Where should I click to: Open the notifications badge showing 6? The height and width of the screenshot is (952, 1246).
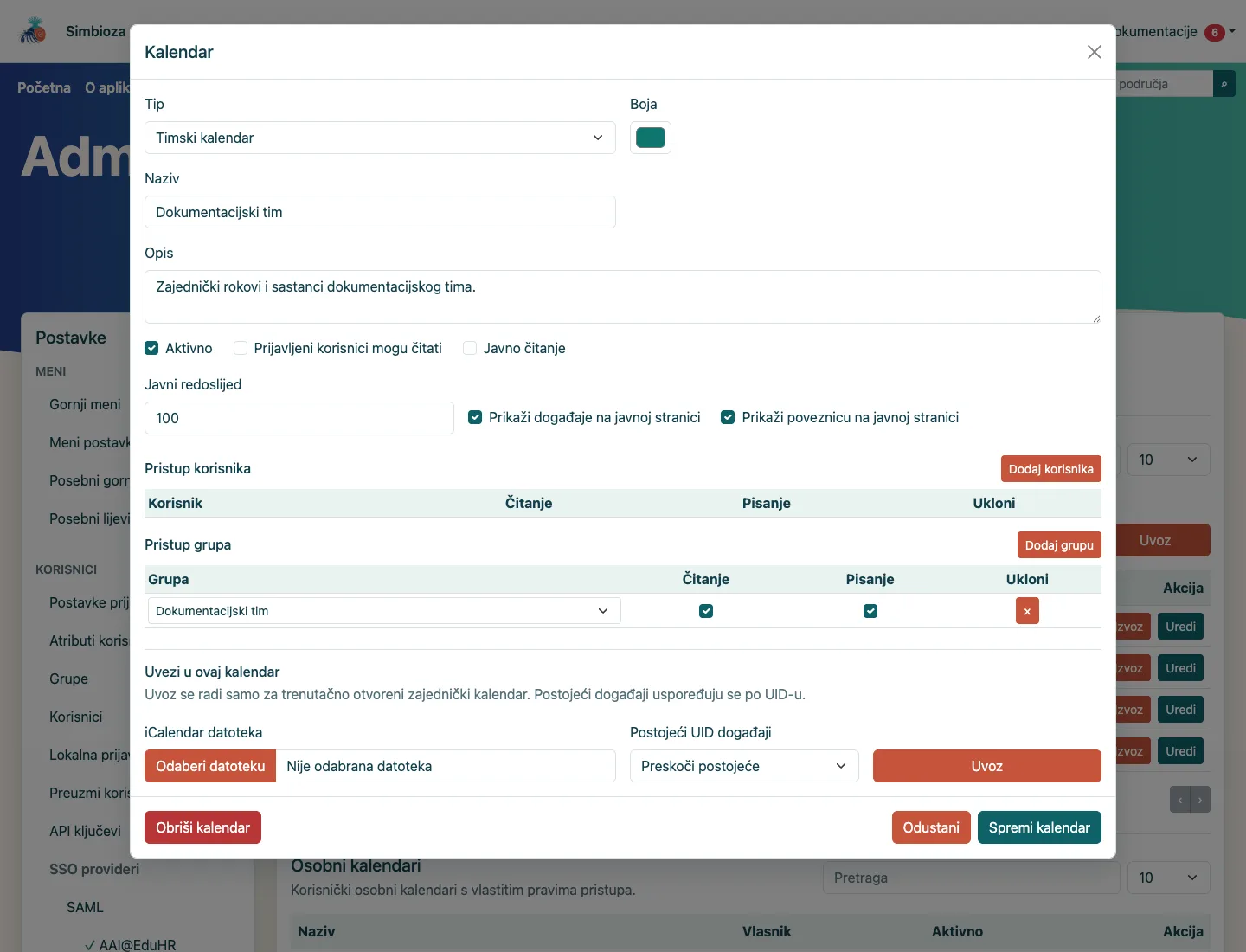(1215, 33)
